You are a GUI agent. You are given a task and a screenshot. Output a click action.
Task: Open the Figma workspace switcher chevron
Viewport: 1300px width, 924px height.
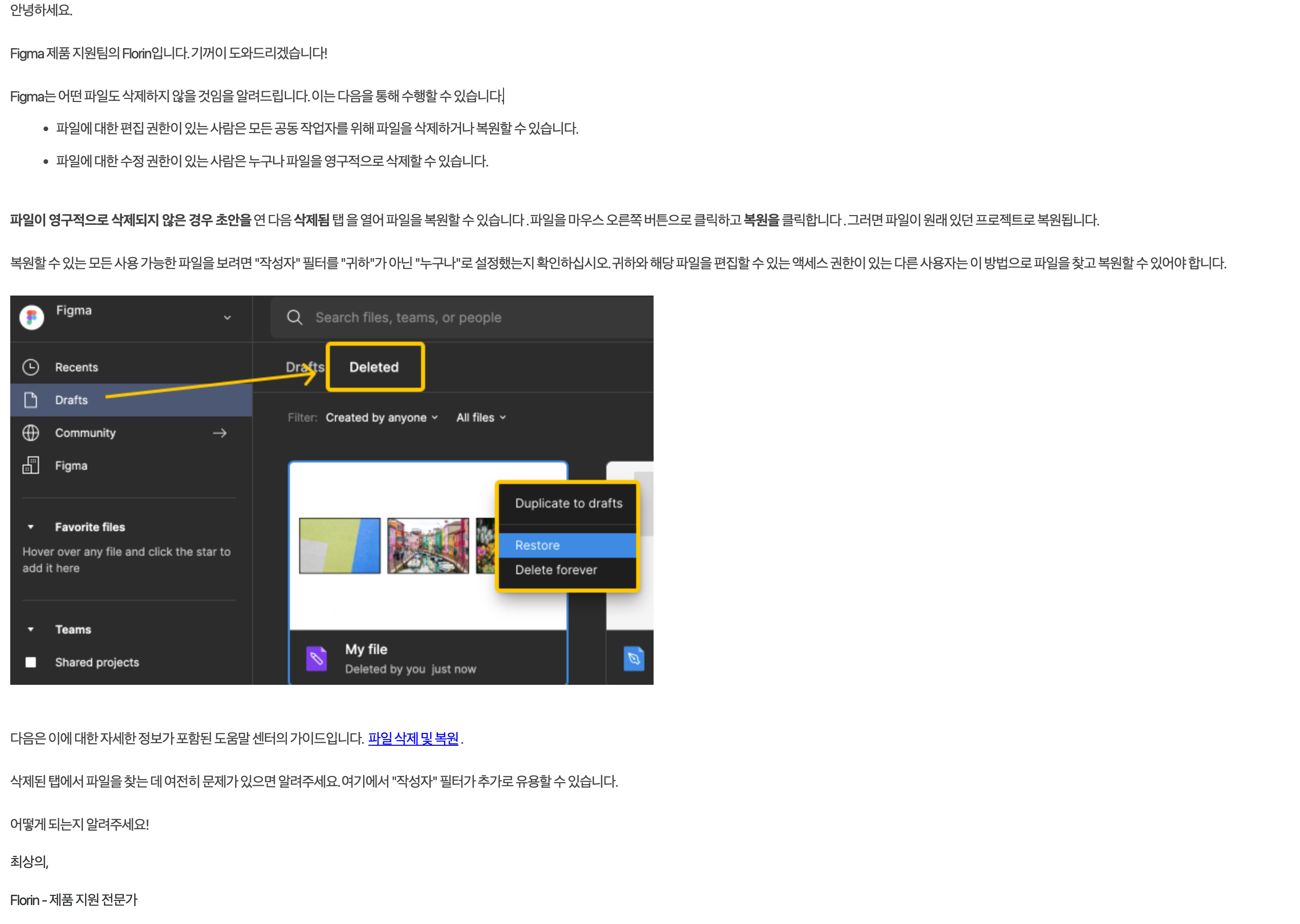click(x=227, y=318)
